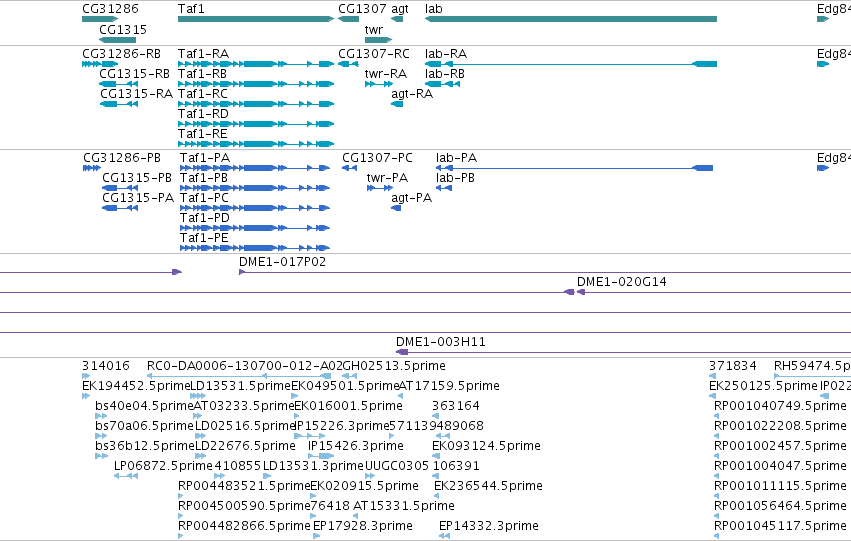Viewport: 851px width, 541px height.
Task: Select EST AT17159.5prime
Action: point(401,396)
